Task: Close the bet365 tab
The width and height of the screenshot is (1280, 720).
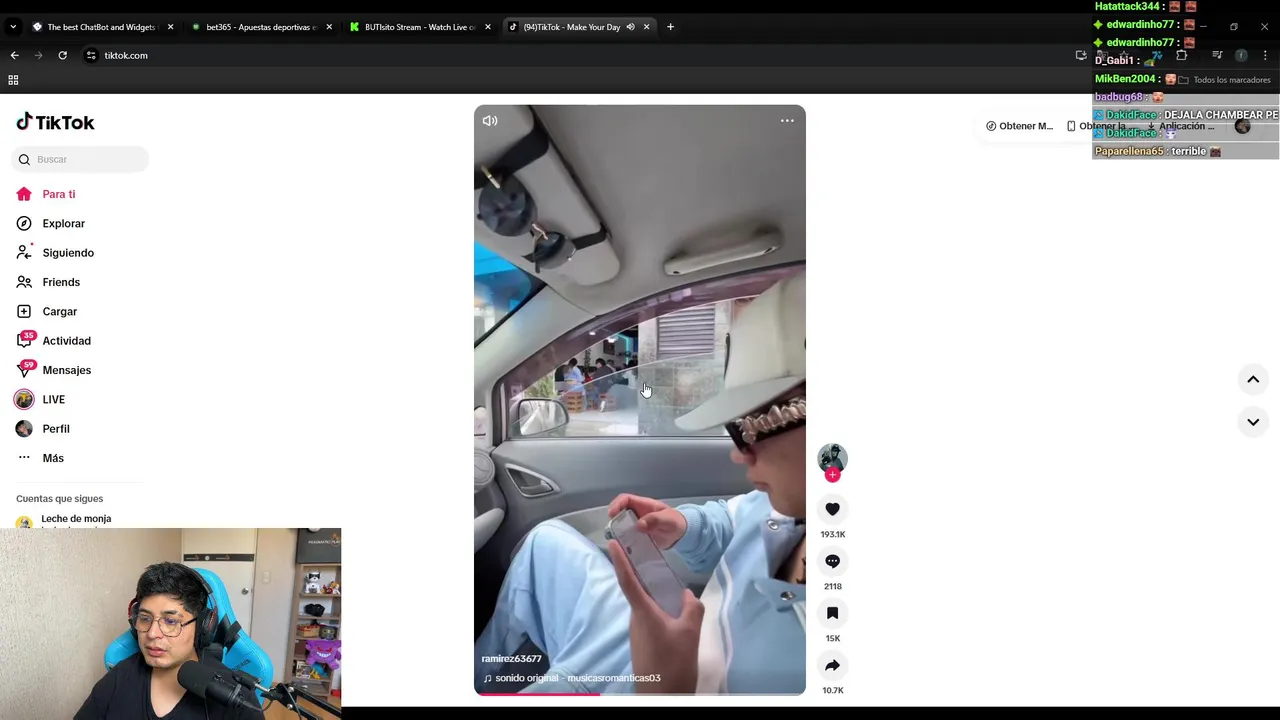Action: click(329, 27)
